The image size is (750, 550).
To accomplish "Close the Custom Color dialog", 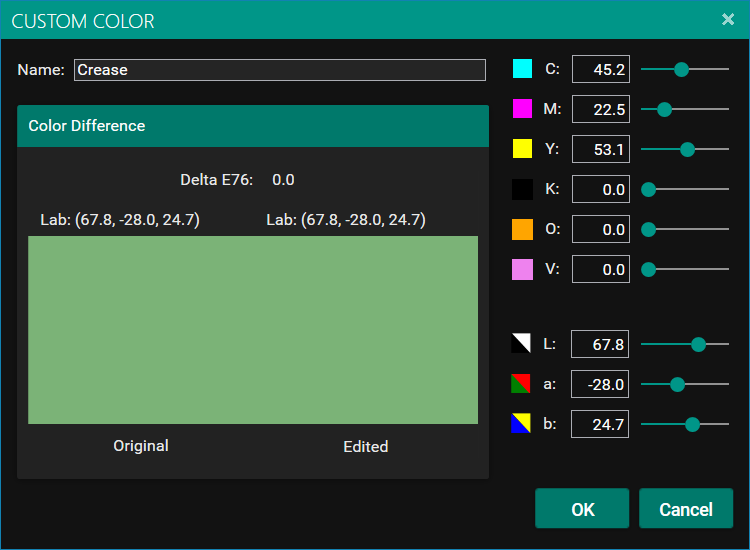I will coord(728,19).
